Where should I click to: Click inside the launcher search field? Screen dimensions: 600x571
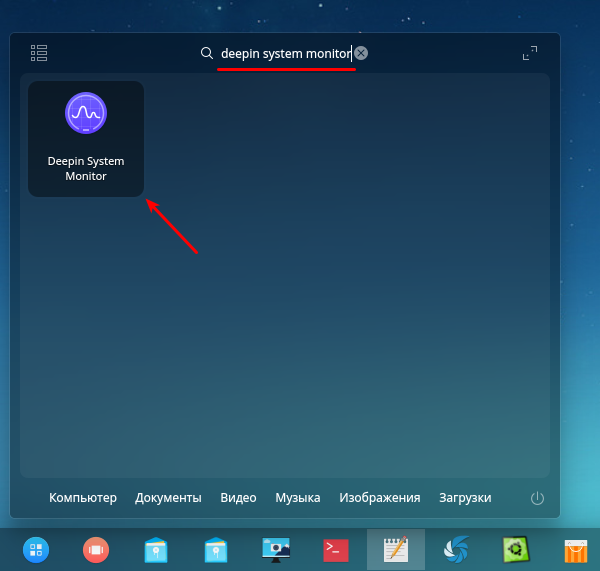(286, 53)
